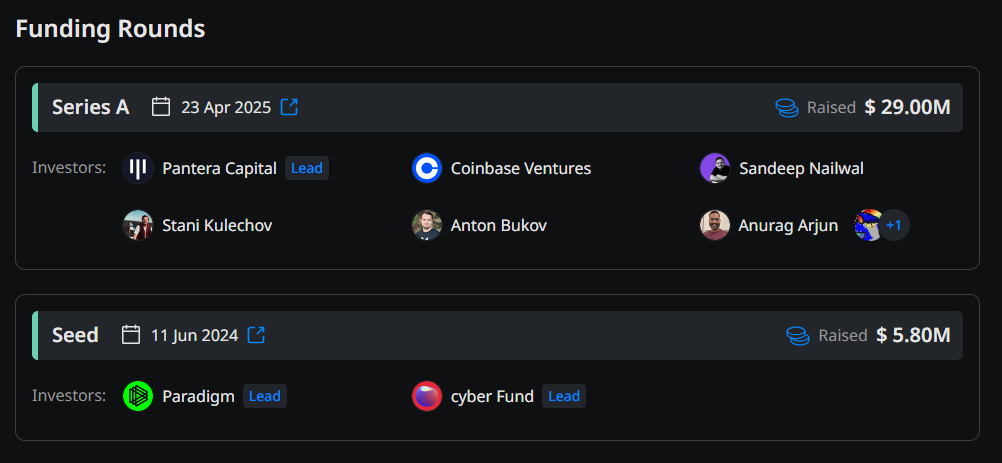Click Anton Bukov's avatar
The width and height of the screenshot is (1002, 463).
[x=427, y=225]
